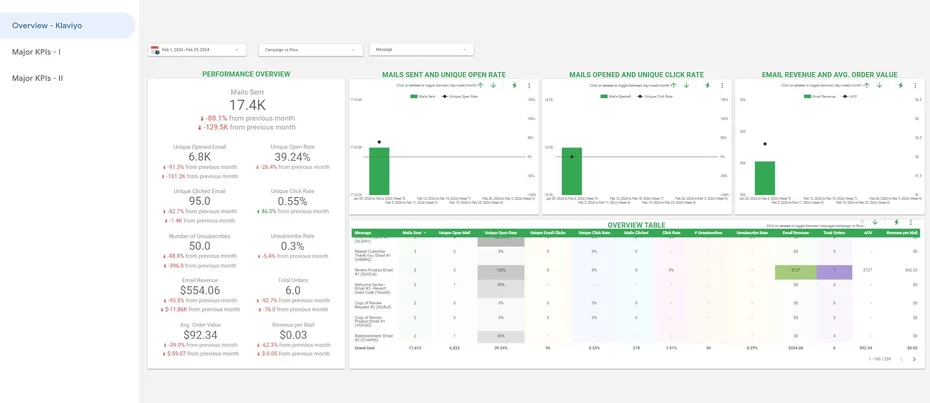This screenshot has width=930, height=403.
Task: Click lightning icon on Mails Sent chart
Action: (x=514, y=85)
